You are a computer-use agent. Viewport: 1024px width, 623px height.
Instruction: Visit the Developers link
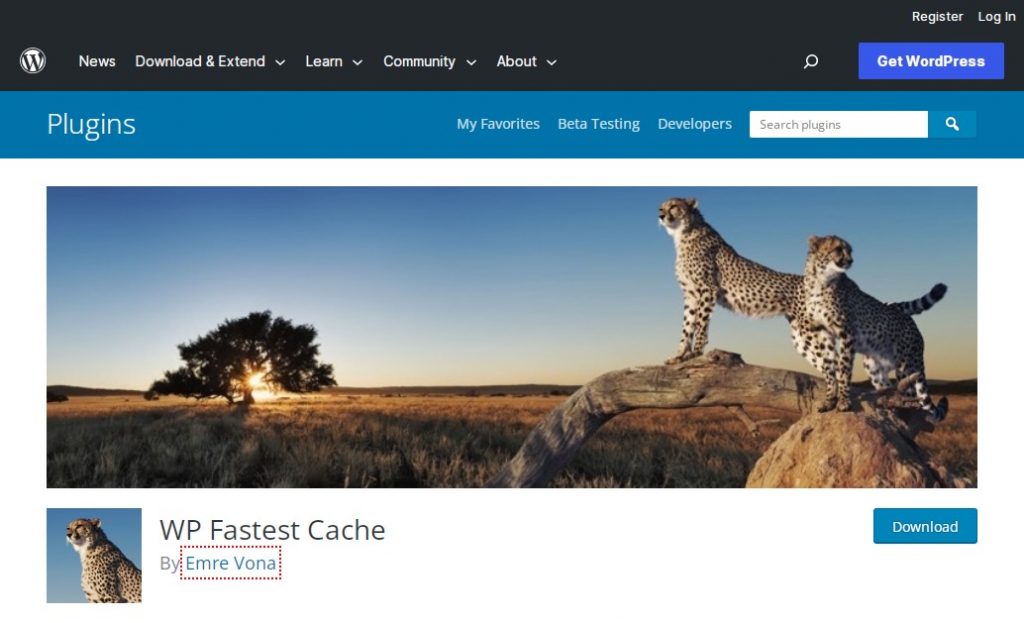coord(694,124)
